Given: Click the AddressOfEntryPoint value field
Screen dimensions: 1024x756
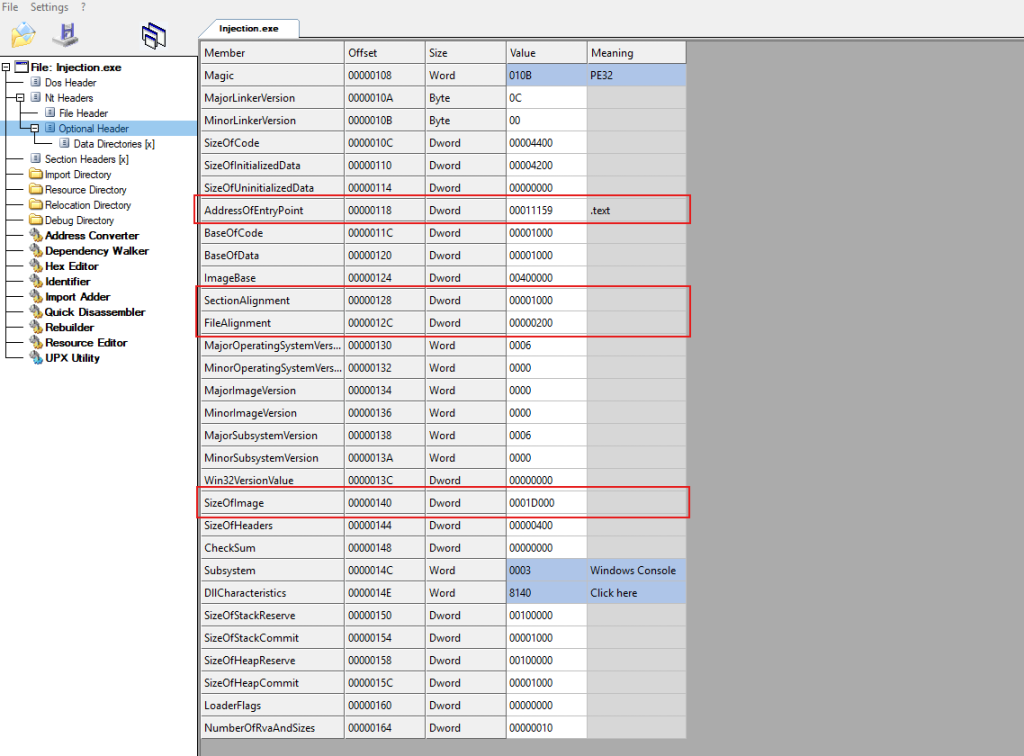Looking at the screenshot, I should pos(545,211).
